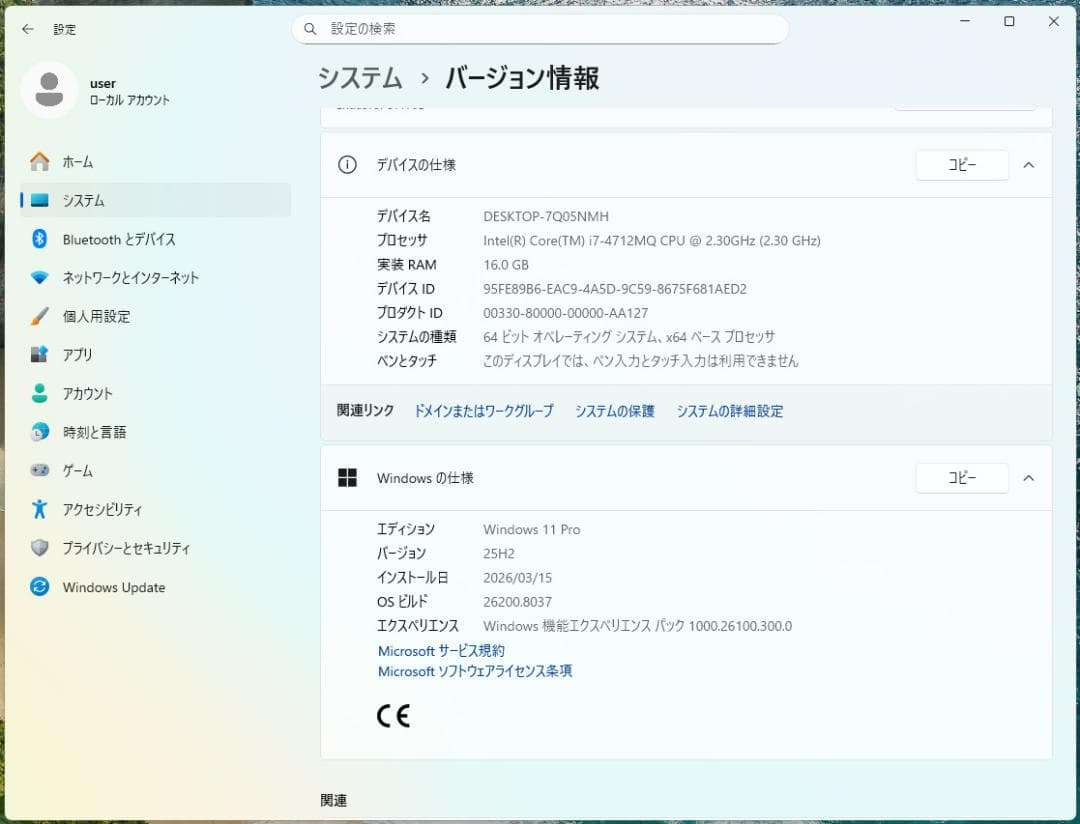The height and width of the screenshot is (824, 1080).
Task: Click the personalization brush icon
Action: click(40, 316)
